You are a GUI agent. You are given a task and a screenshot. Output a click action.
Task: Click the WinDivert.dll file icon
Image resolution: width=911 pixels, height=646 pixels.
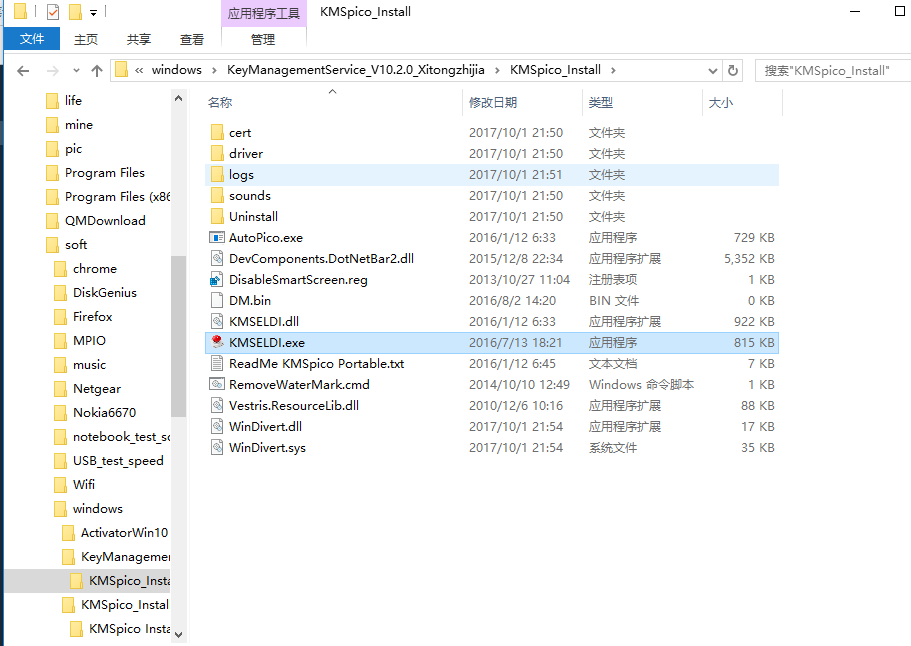click(x=217, y=426)
